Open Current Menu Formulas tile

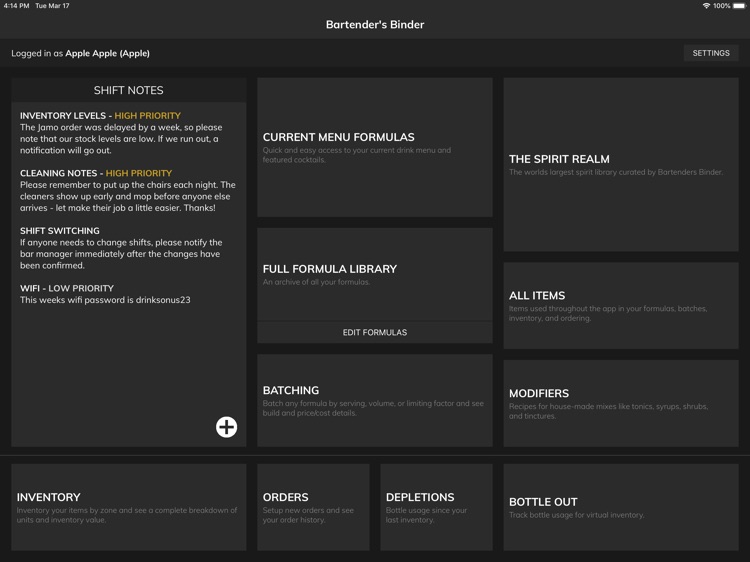pos(375,147)
